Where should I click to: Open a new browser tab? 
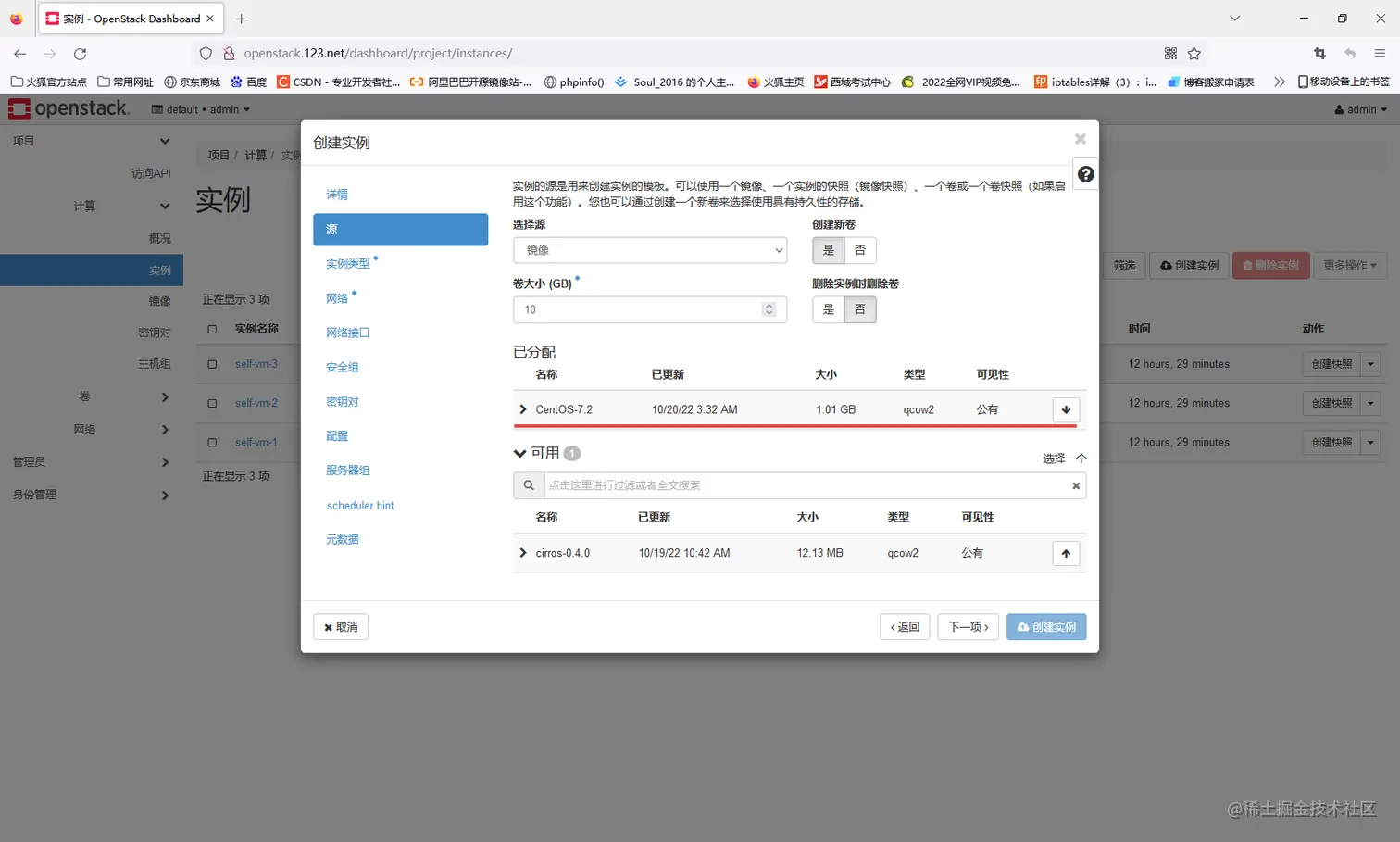242,19
